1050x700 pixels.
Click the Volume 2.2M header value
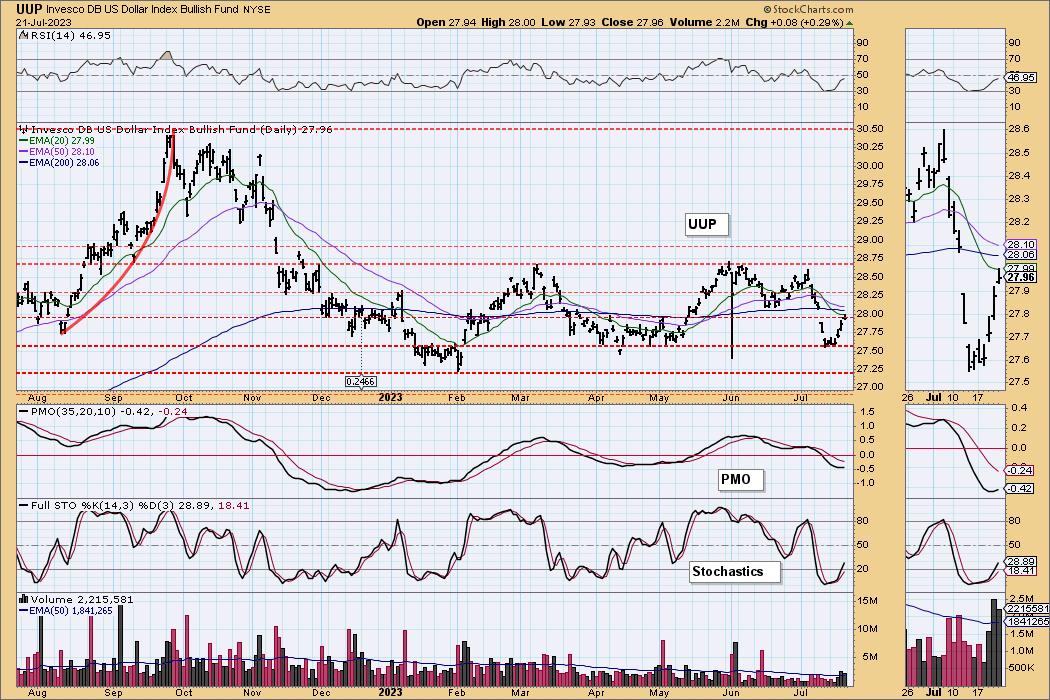pyautogui.click(x=704, y=22)
